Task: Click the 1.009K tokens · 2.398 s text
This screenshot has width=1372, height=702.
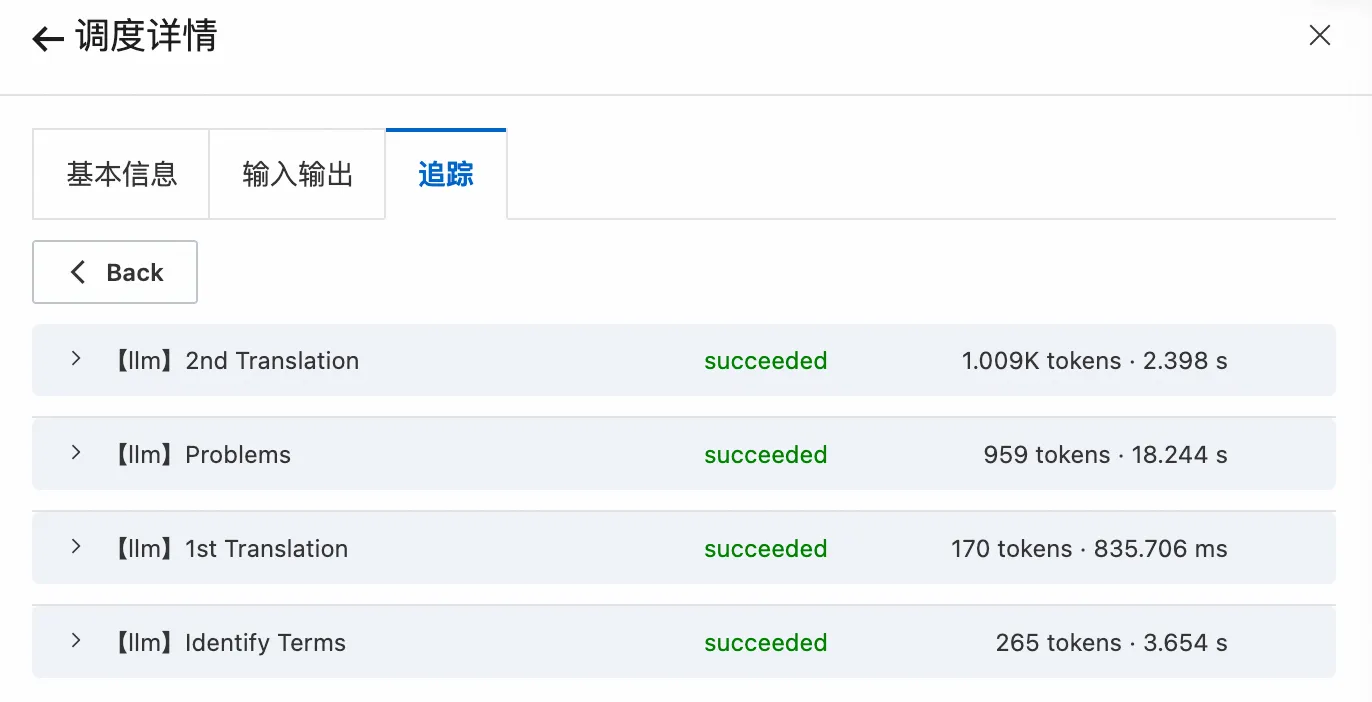Action: [1094, 361]
